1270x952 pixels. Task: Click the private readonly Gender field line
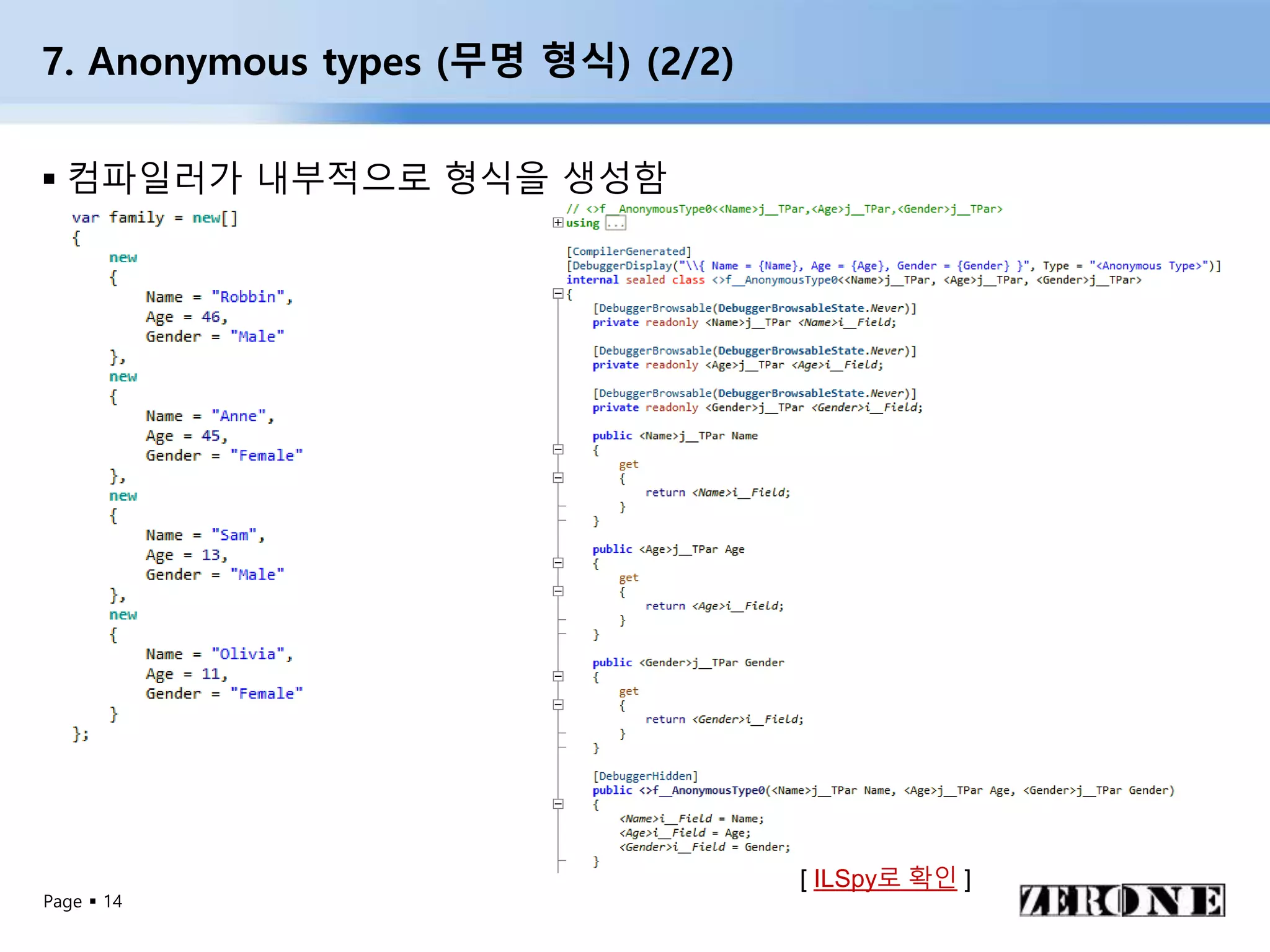758,407
